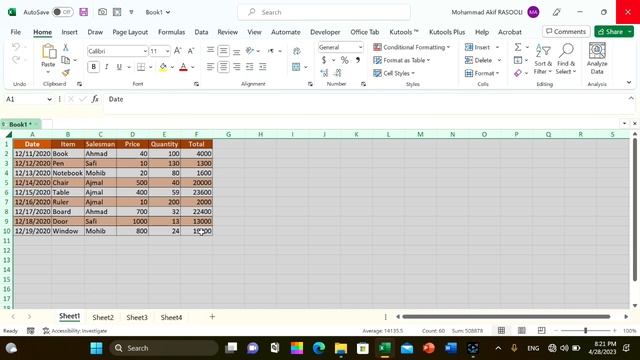The width and height of the screenshot is (640, 360).
Task: Click the zoom slider handle
Action: [586, 331]
